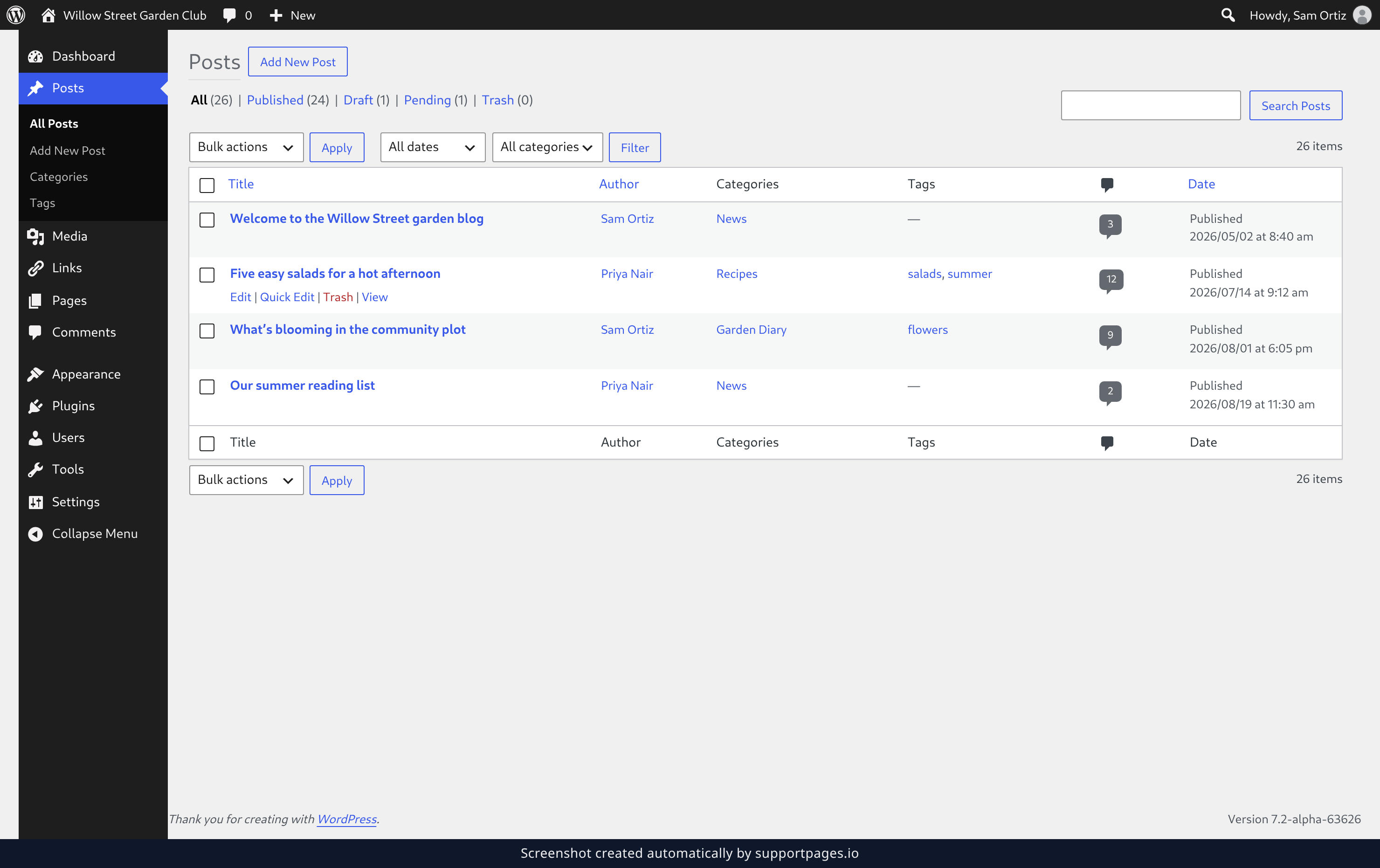Tick the select-all checkbox in table header
The image size is (1380, 868).
[207, 185]
